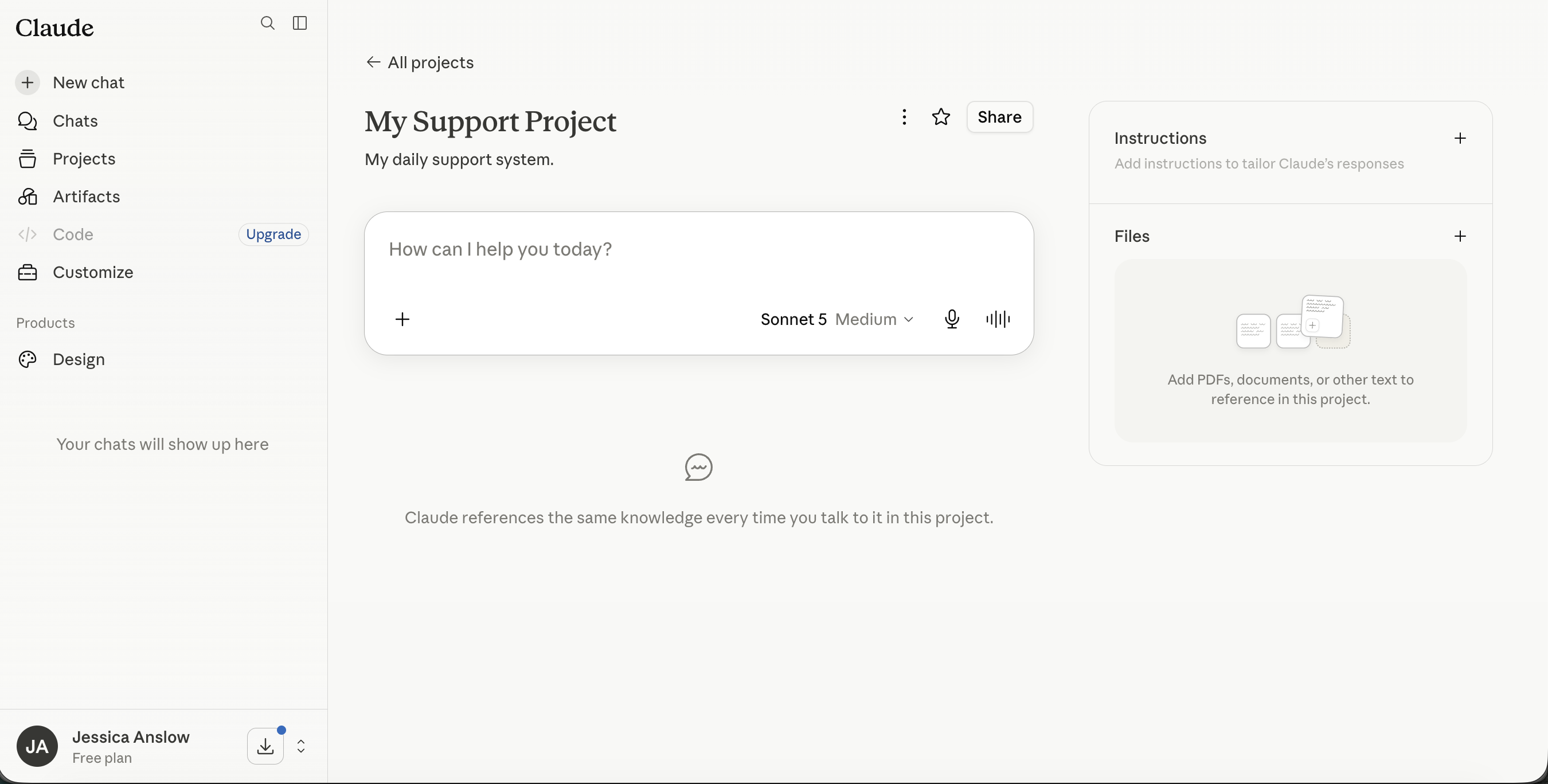Click the Projects stack icon
The image size is (1548, 784).
(x=28, y=159)
